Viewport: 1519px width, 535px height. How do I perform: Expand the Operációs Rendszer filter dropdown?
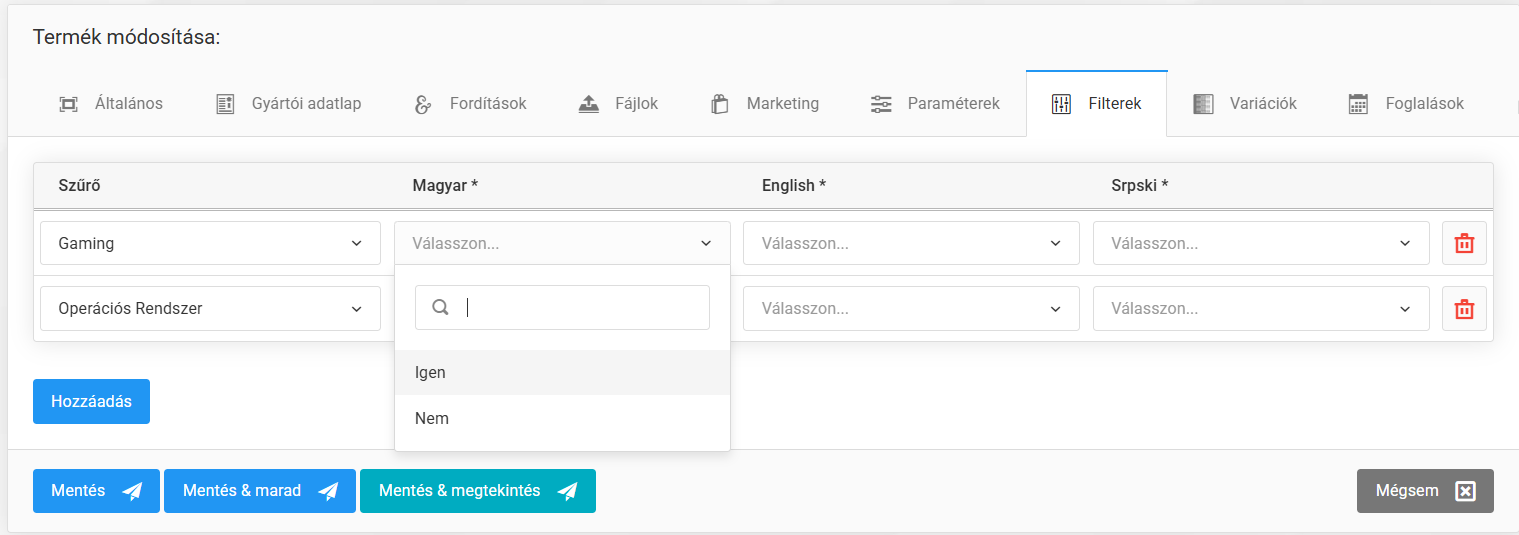tap(210, 309)
